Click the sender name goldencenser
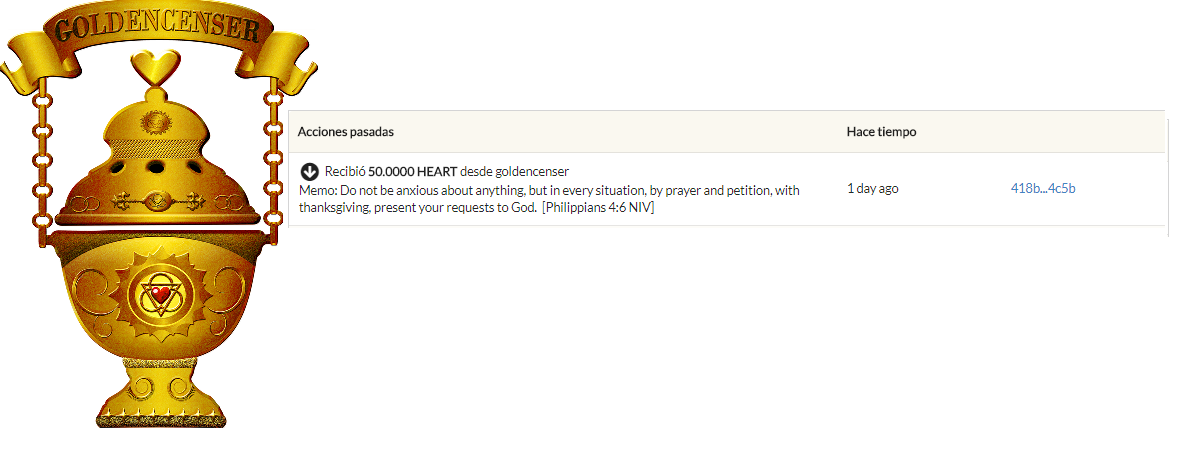The width and height of the screenshot is (1189, 459). [x=531, y=172]
